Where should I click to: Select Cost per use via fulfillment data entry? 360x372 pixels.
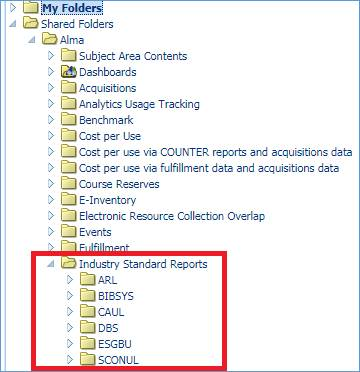[x=209, y=168]
